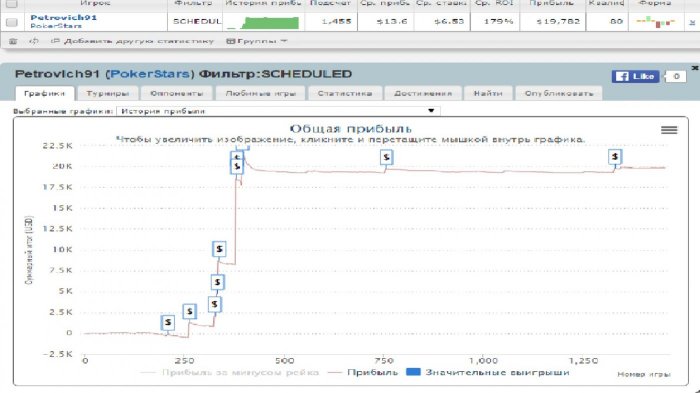Open the Турниры tab
Viewport: 700px width, 393px height.
[108, 93]
